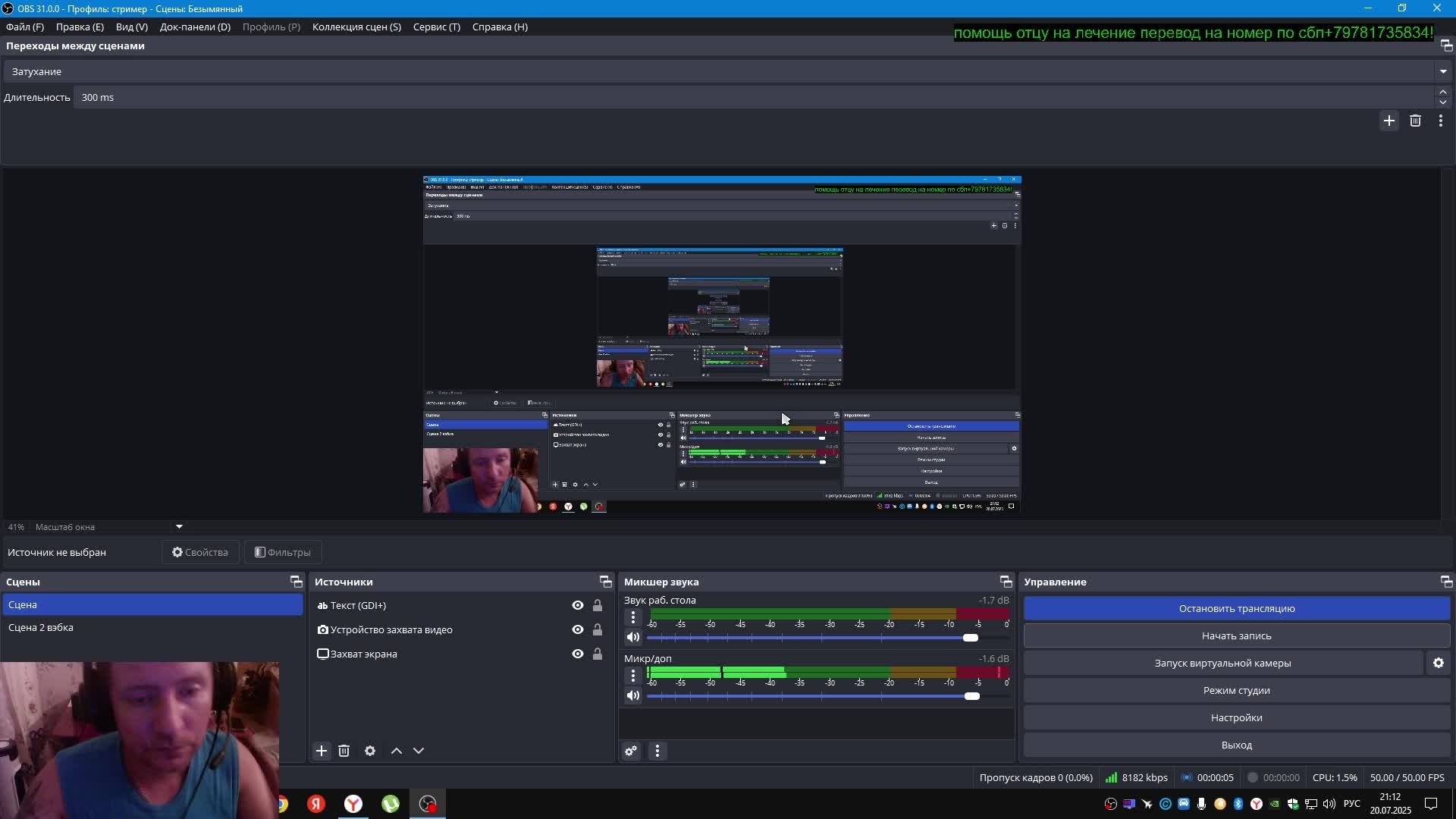Add a new source with plus icon
This screenshot has width=1456, height=819.
coord(322,751)
